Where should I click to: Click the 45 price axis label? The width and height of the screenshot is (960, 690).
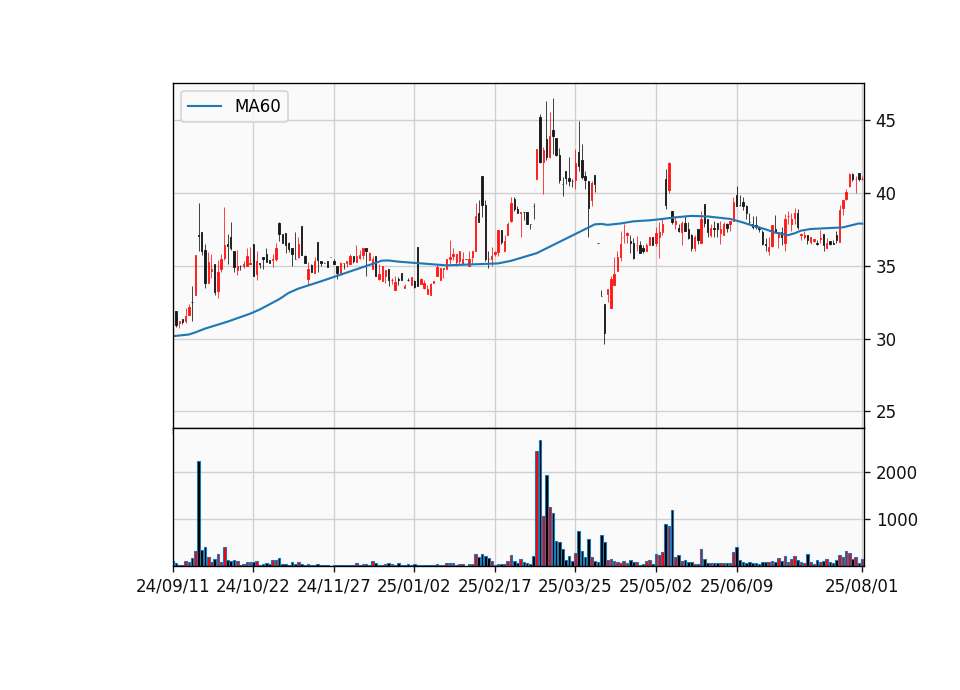click(885, 121)
